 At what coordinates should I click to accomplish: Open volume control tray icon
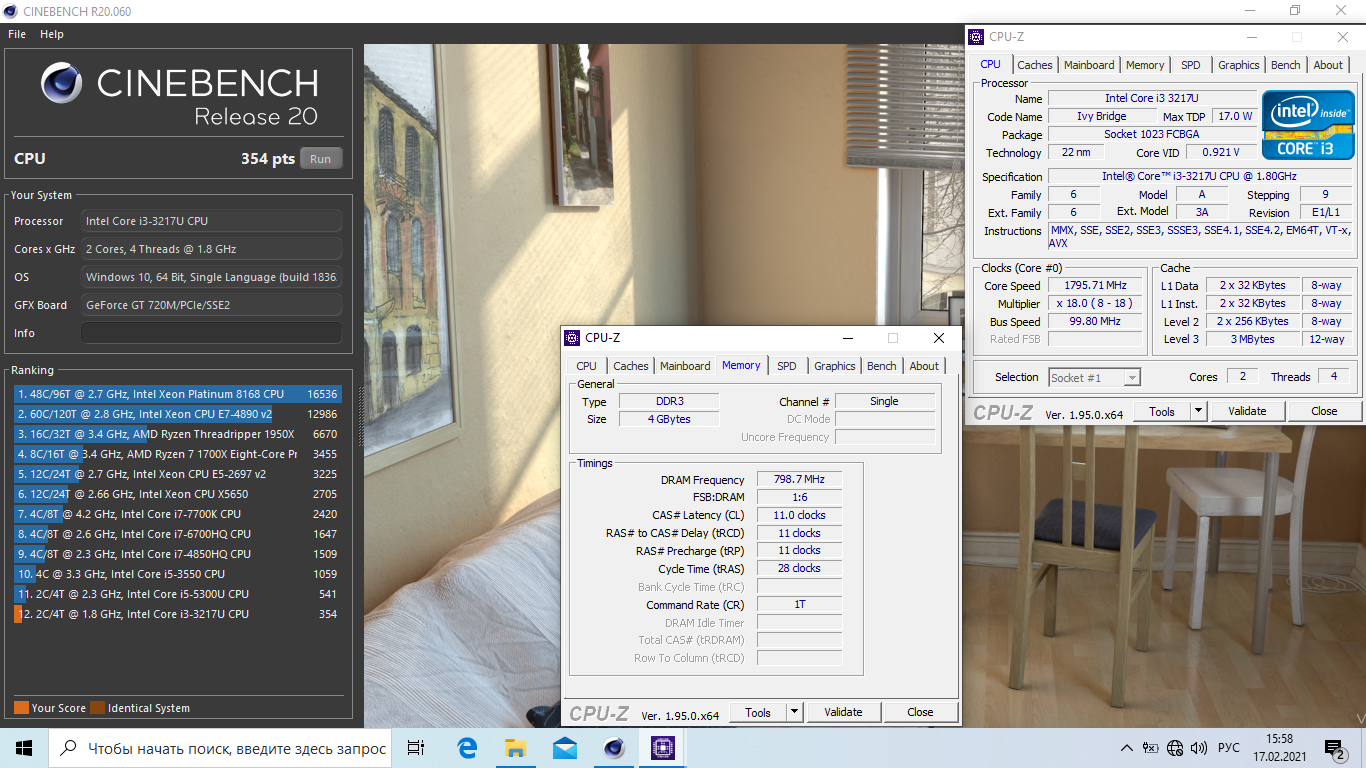click(x=1198, y=748)
